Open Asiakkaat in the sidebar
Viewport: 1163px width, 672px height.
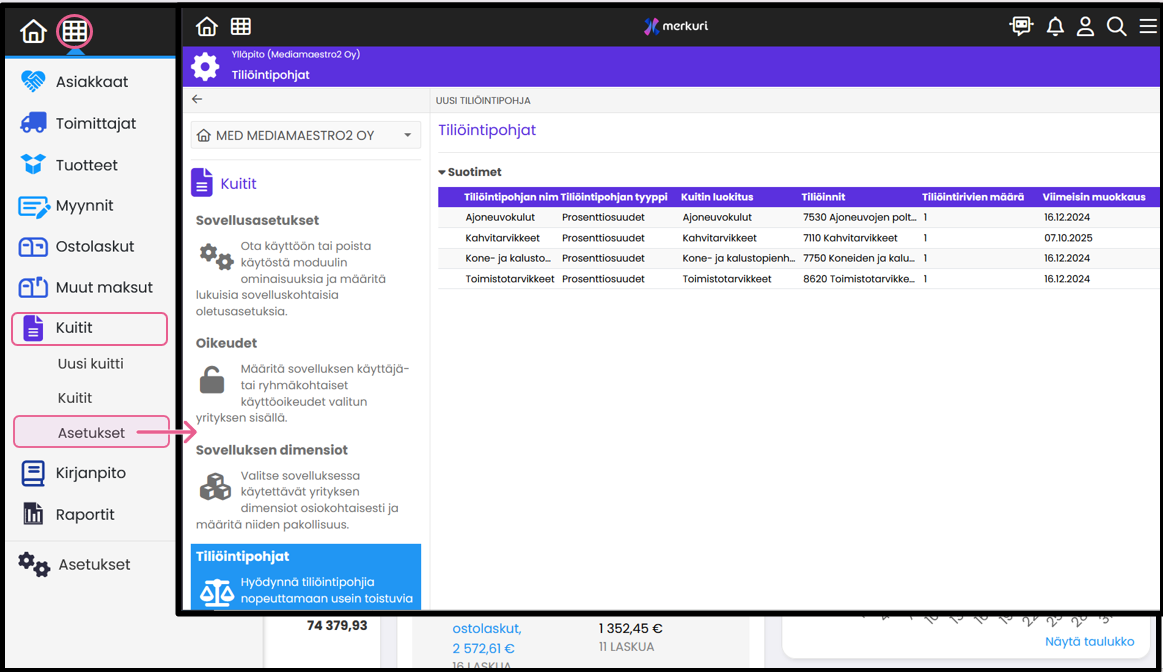(91, 82)
